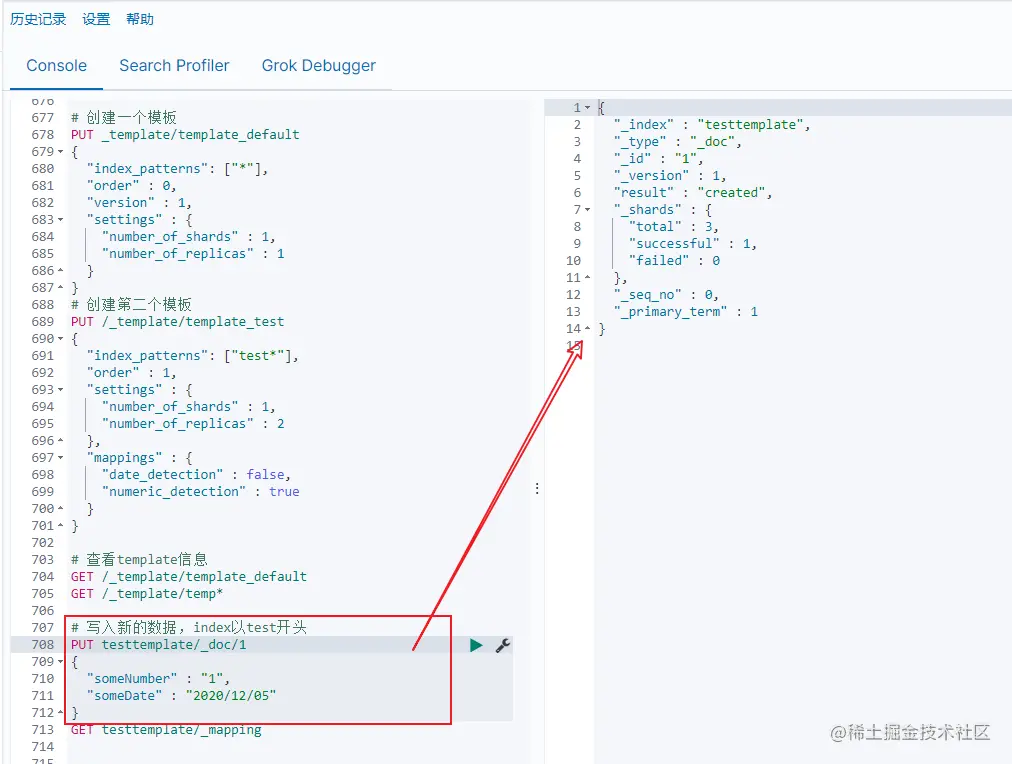Collapse the block at editor line 679

pos(61,152)
